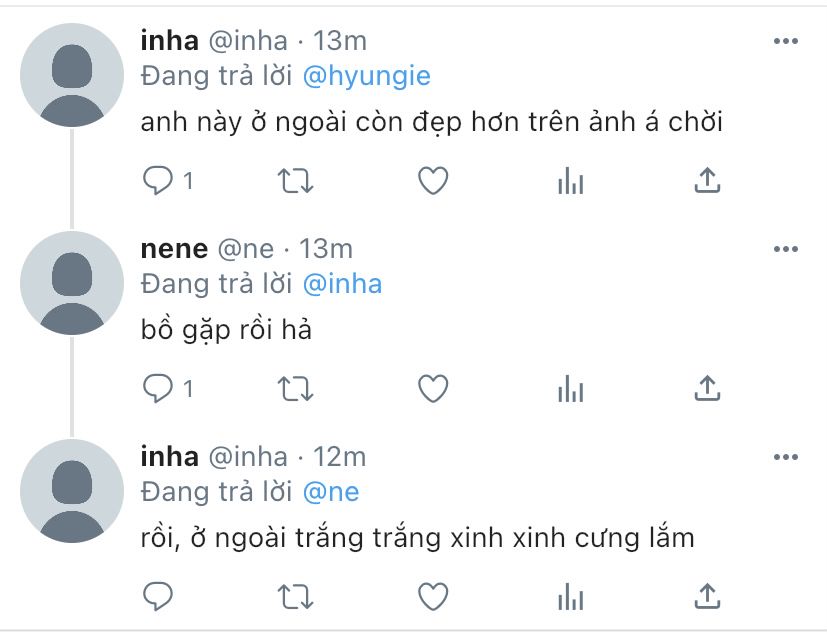The width and height of the screenshot is (827, 634).
Task: View analytics for nene's tweet
Action: pyautogui.click(x=570, y=389)
